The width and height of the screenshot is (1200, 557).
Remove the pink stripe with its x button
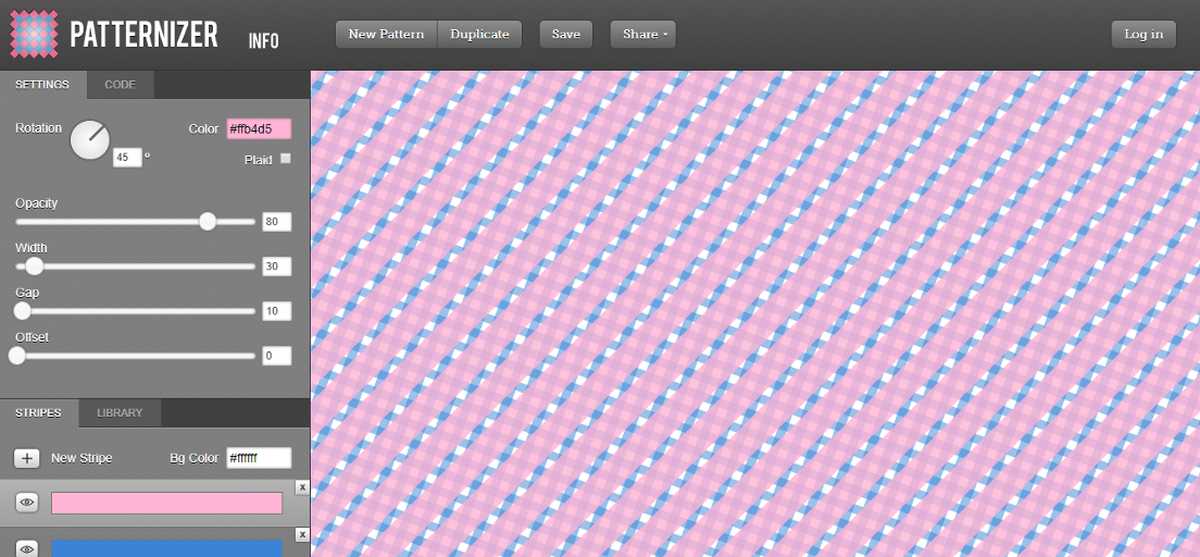point(302,486)
